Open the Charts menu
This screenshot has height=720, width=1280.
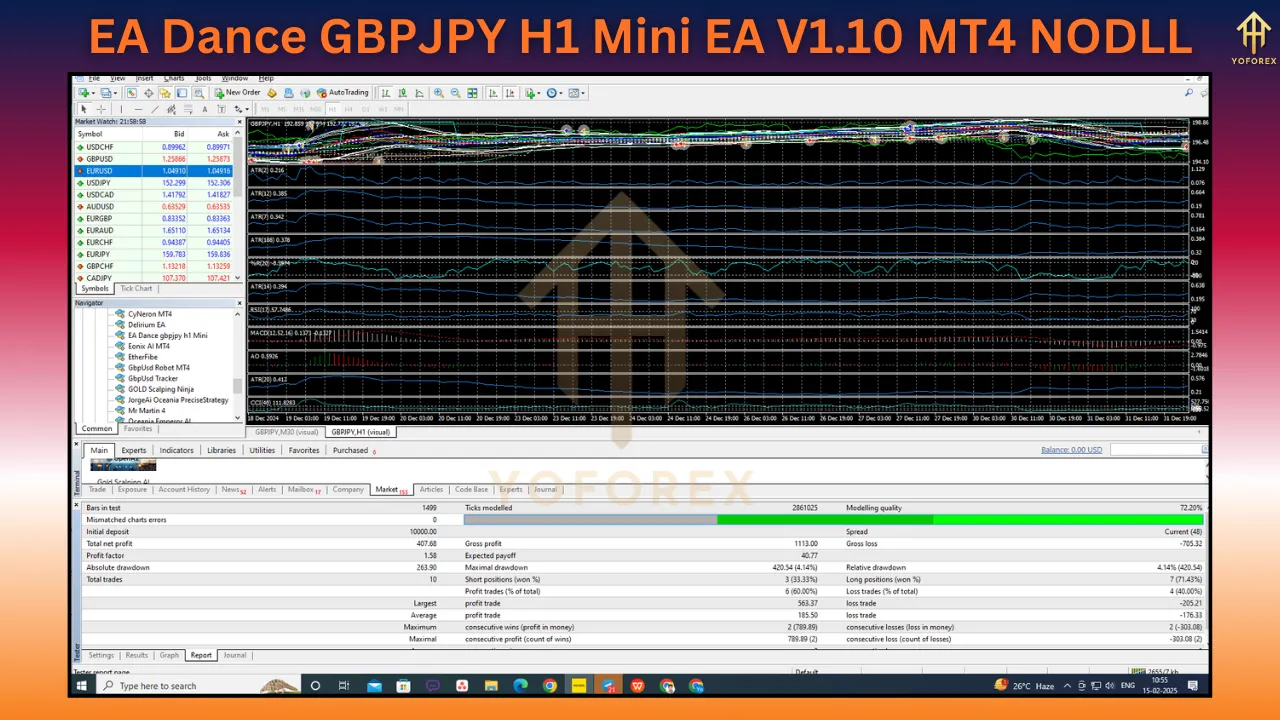tap(174, 78)
